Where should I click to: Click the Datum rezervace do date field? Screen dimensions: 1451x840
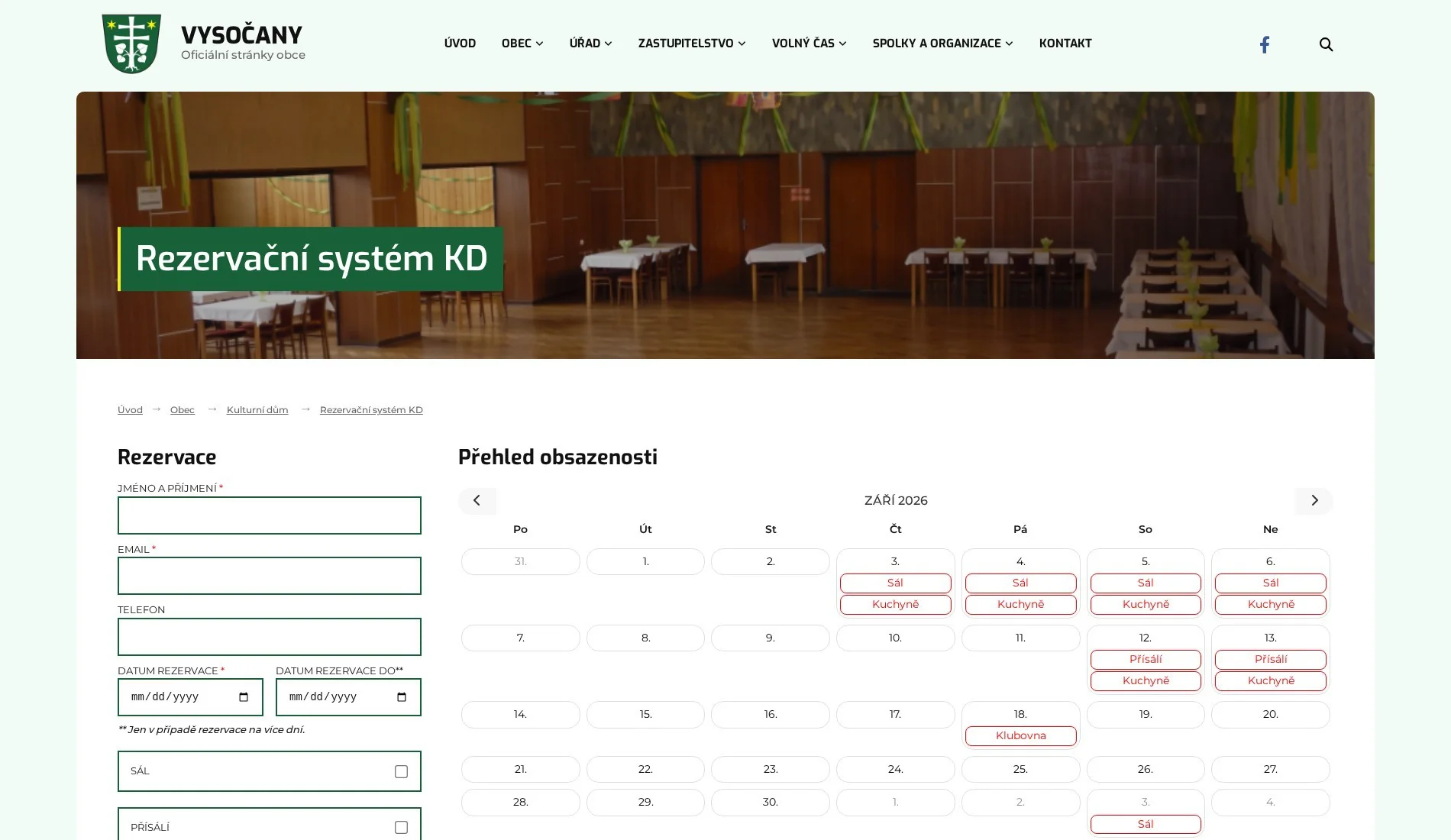click(348, 697)
